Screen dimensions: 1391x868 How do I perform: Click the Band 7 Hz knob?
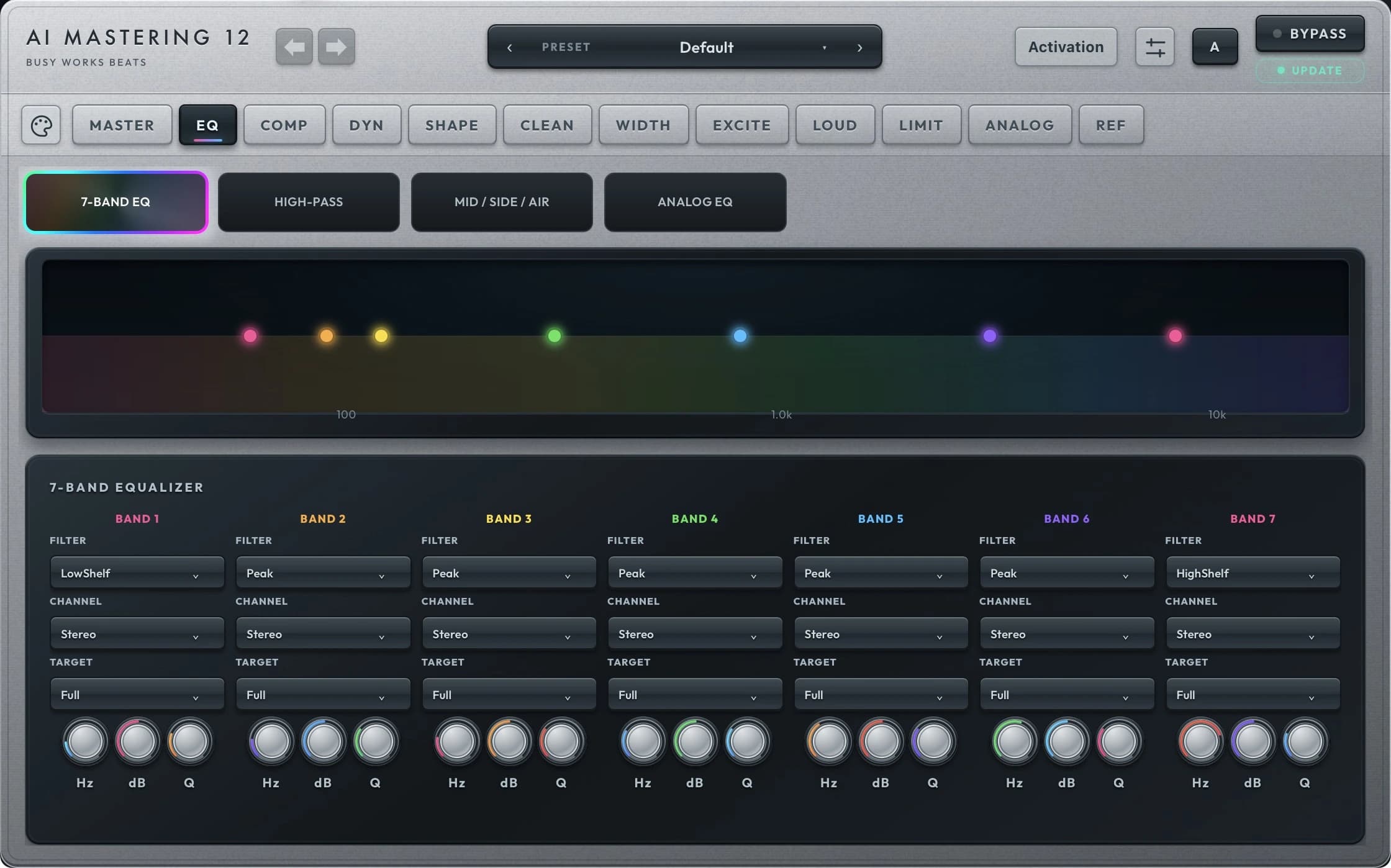point(1200,741)
